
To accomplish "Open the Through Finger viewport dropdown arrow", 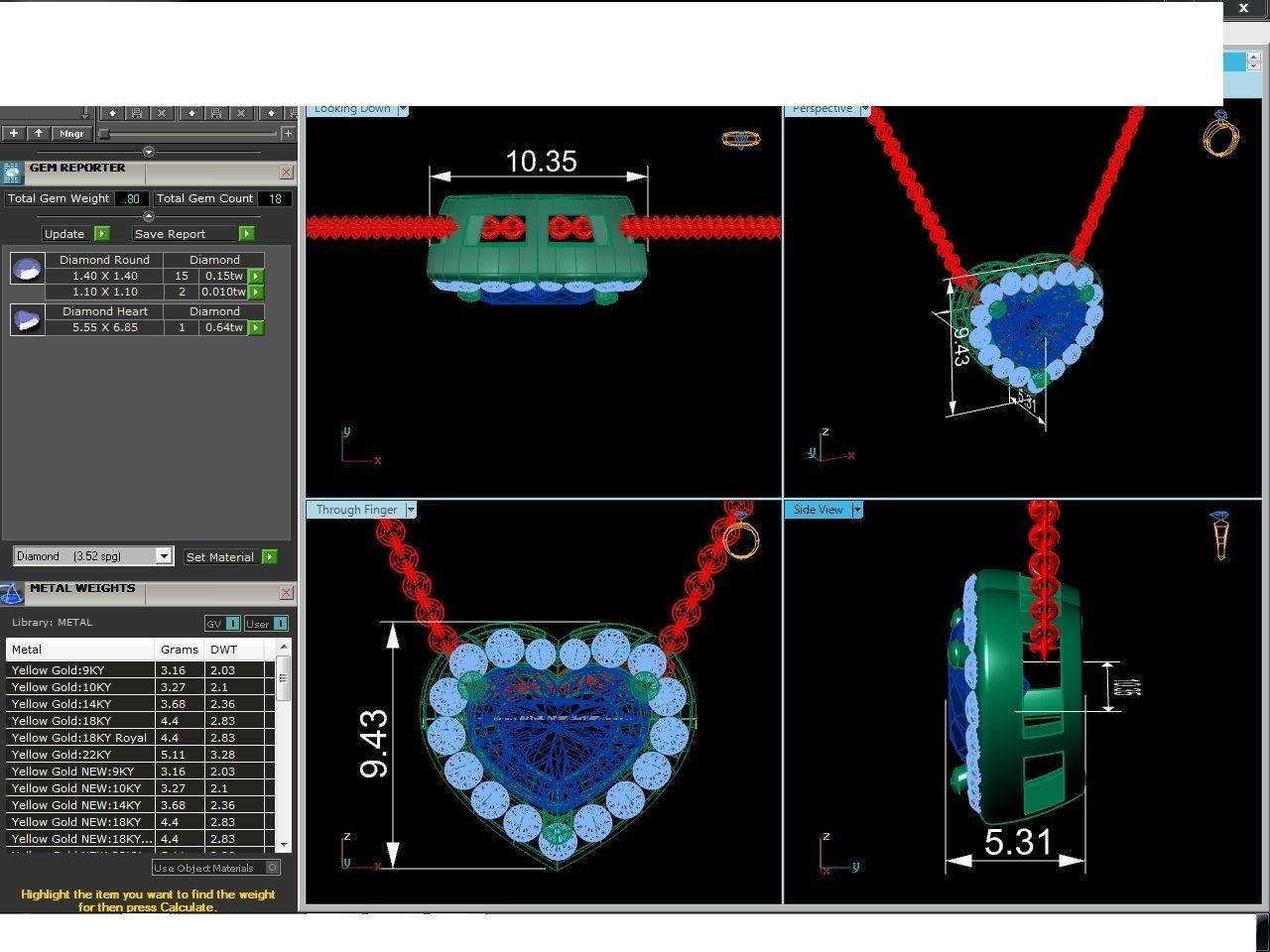I will (410, 510).
